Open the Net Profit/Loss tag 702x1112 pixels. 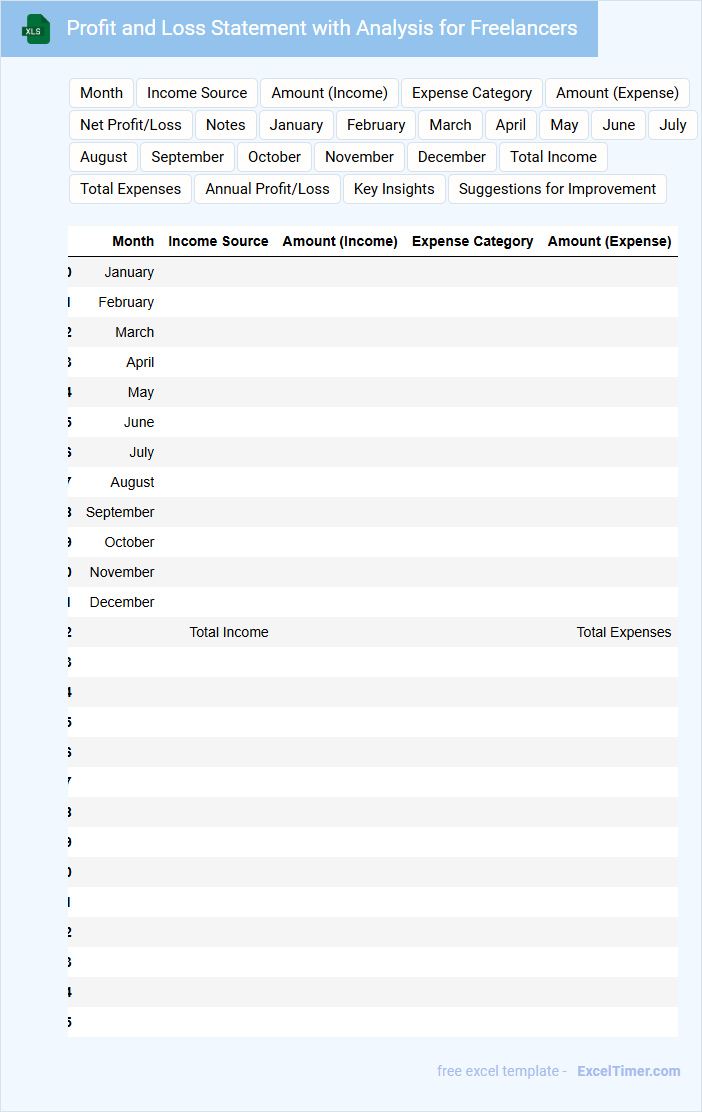point(130,125)
